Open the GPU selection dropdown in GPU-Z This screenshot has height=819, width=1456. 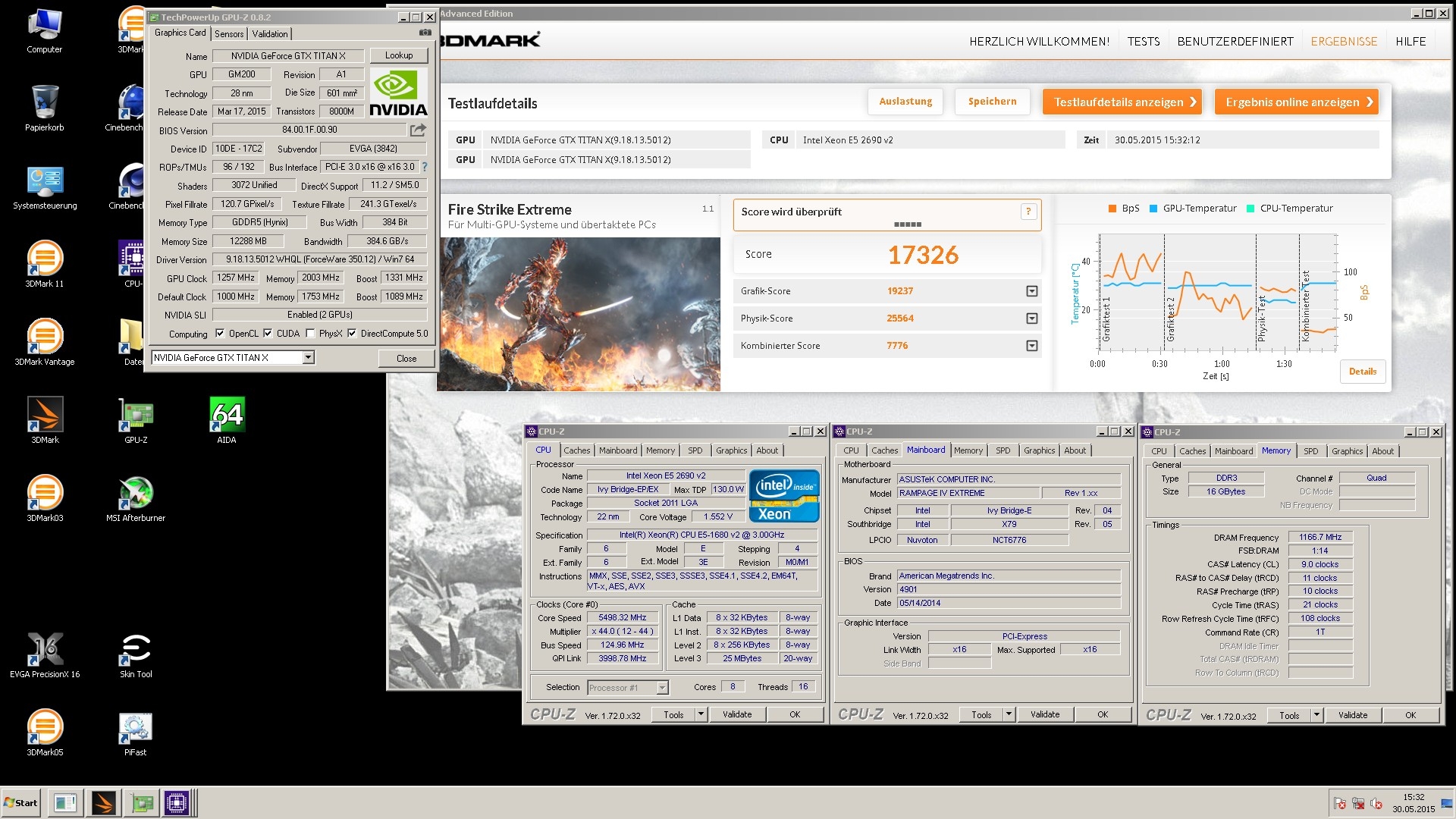[308, 357]
